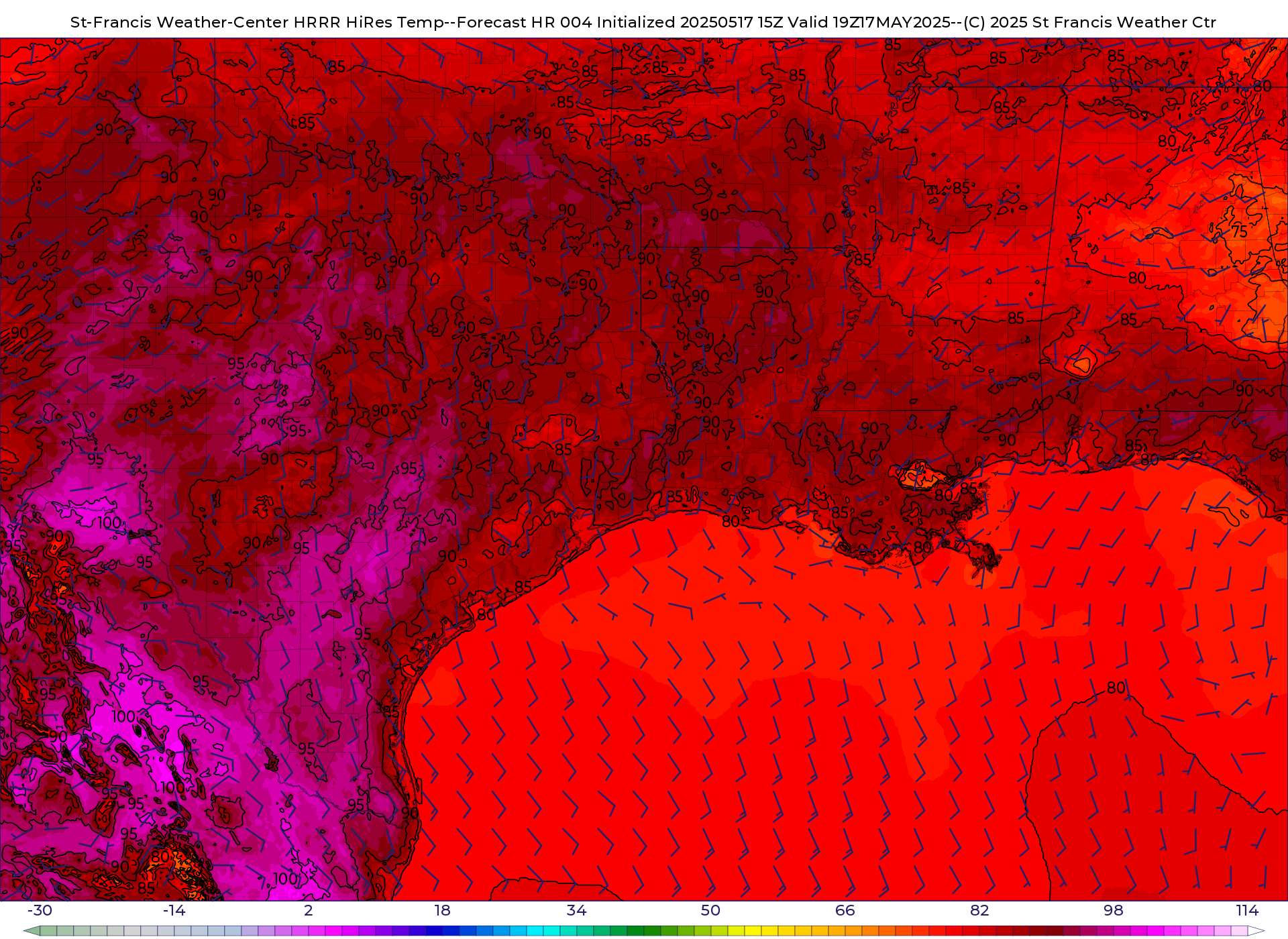Viewport: 1288px width, 939px height.
Task: Click the 66 colorbar label
Action: pyautogui.click(x=845, y=910)
